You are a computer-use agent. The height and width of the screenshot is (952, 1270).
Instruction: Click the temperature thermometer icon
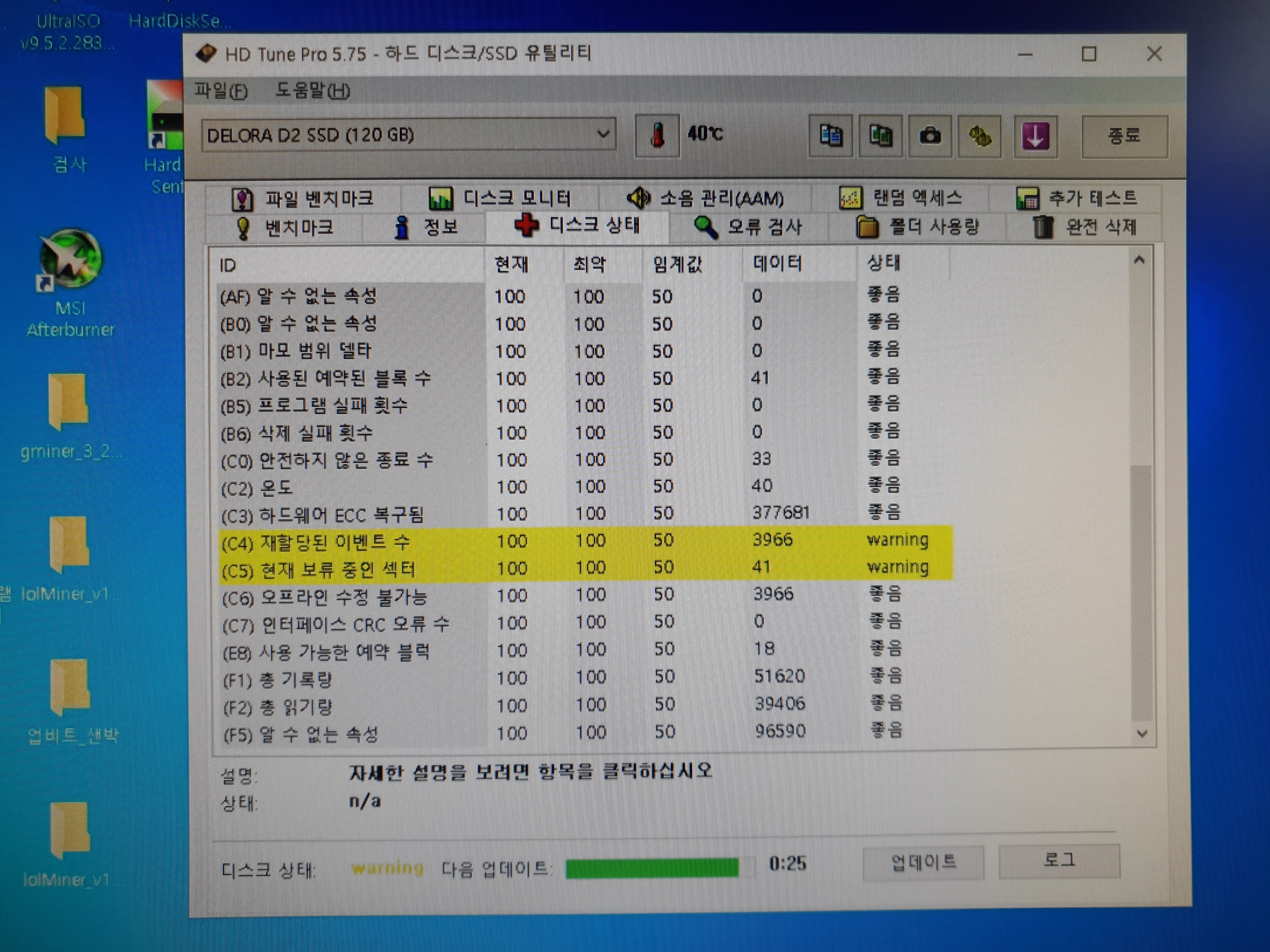pyautogui.click(x=657, y=136)
